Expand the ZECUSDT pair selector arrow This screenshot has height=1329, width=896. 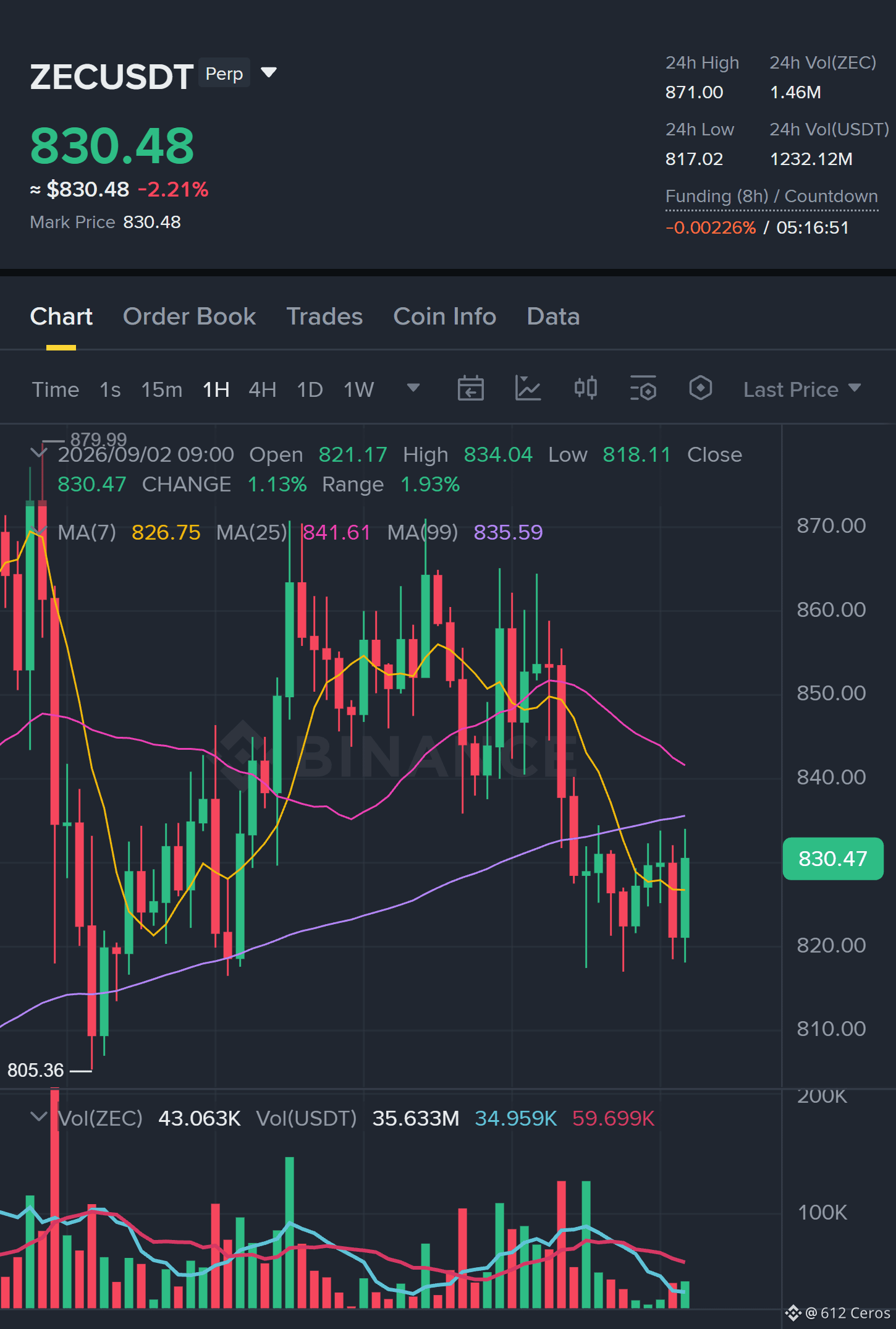pos(269,73)
